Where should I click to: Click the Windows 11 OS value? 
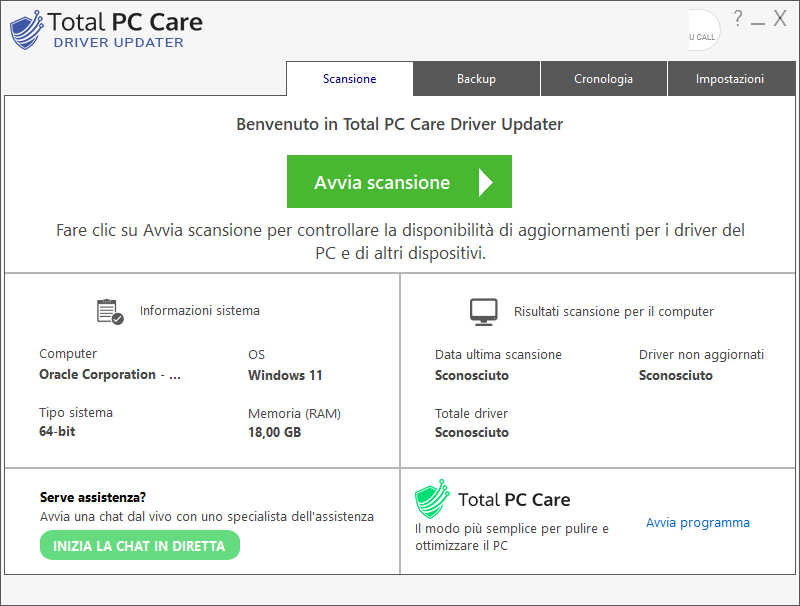coord(285,375)
